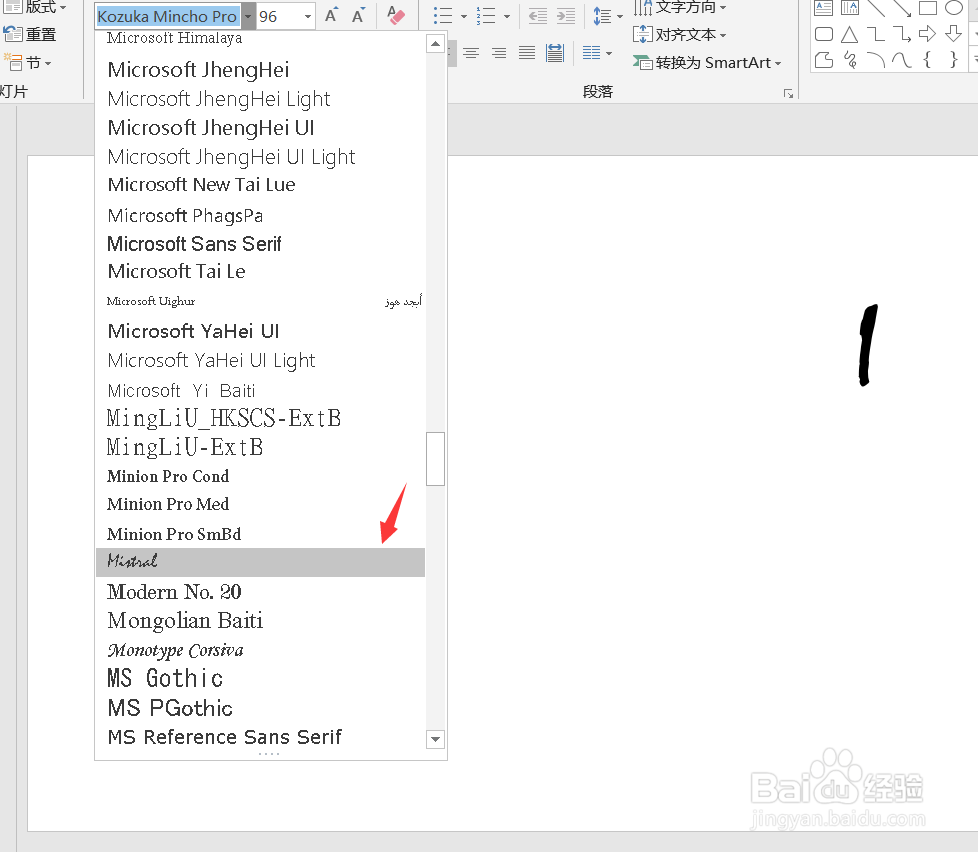
Task: Choose the isosceles triangle shape
Action: 850,34
